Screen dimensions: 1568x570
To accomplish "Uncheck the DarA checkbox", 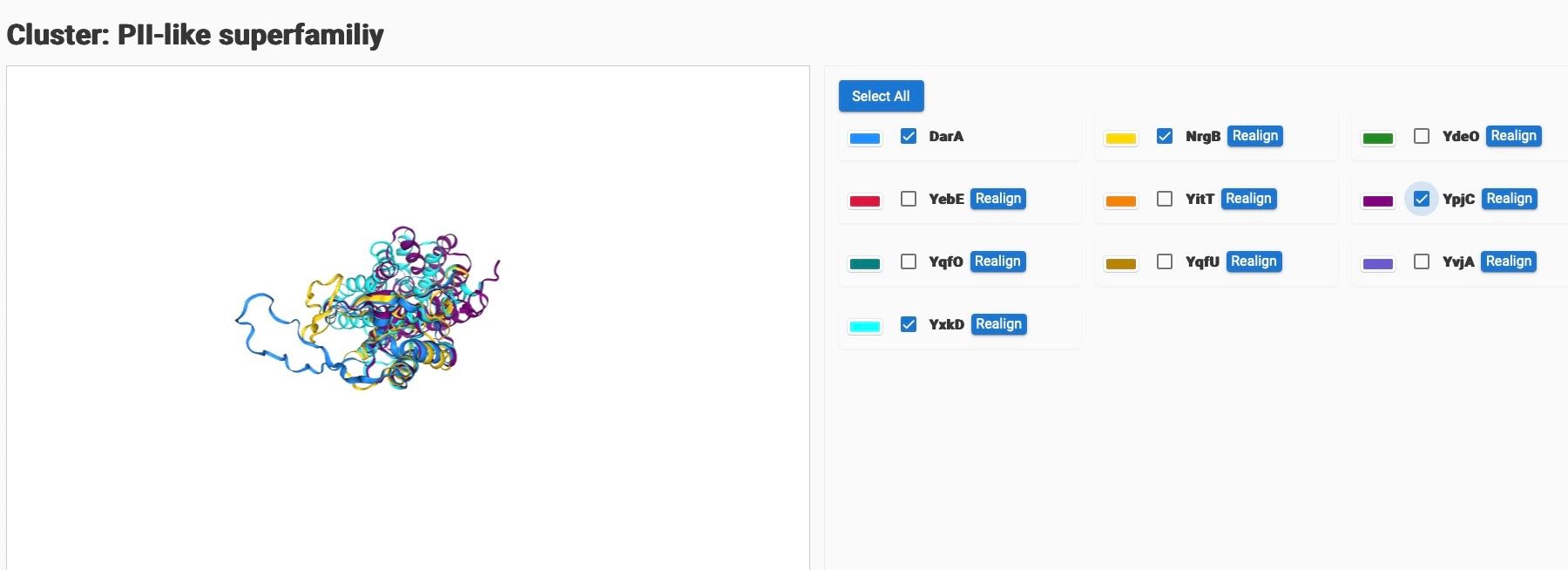I will click(909, 136).
